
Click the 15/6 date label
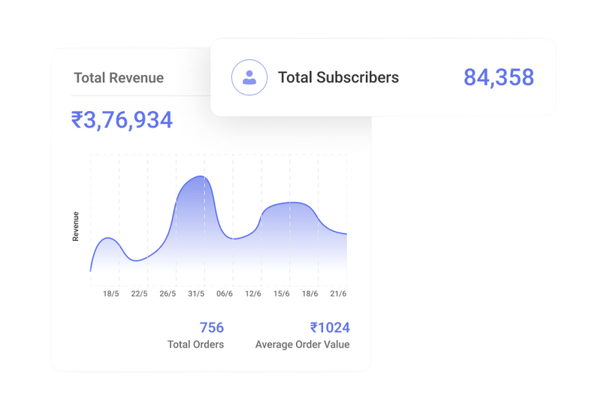point(282,294)
